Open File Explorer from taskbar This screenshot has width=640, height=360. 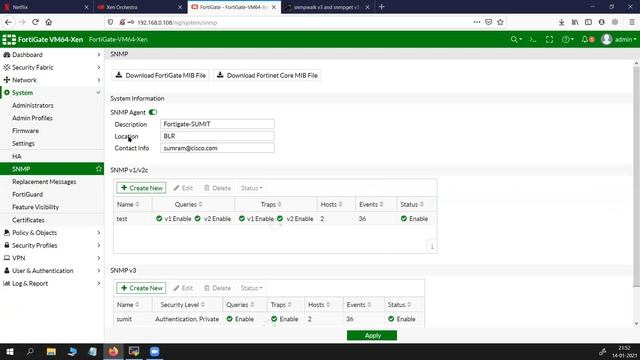click(x=51, y=351)
